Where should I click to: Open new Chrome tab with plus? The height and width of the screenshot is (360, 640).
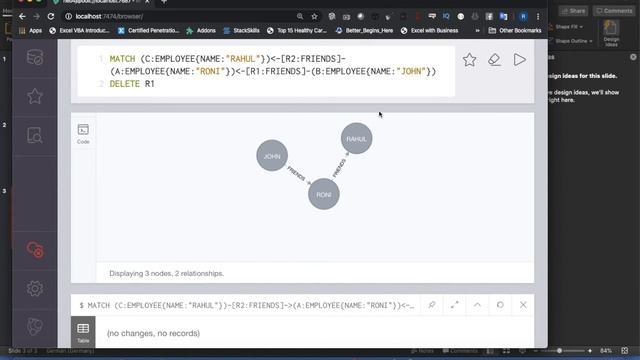(164, 2)
